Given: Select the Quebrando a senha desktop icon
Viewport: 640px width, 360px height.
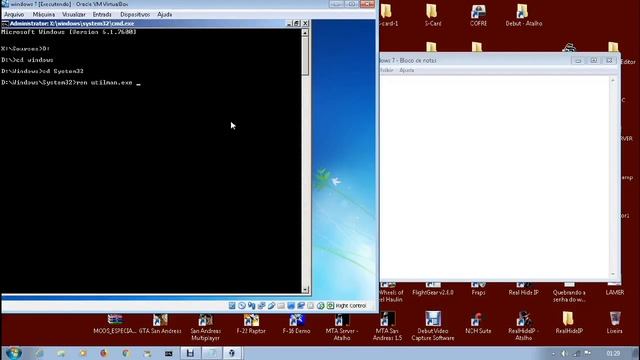Looking at the screenshot, I should click(x=569, y=293).
